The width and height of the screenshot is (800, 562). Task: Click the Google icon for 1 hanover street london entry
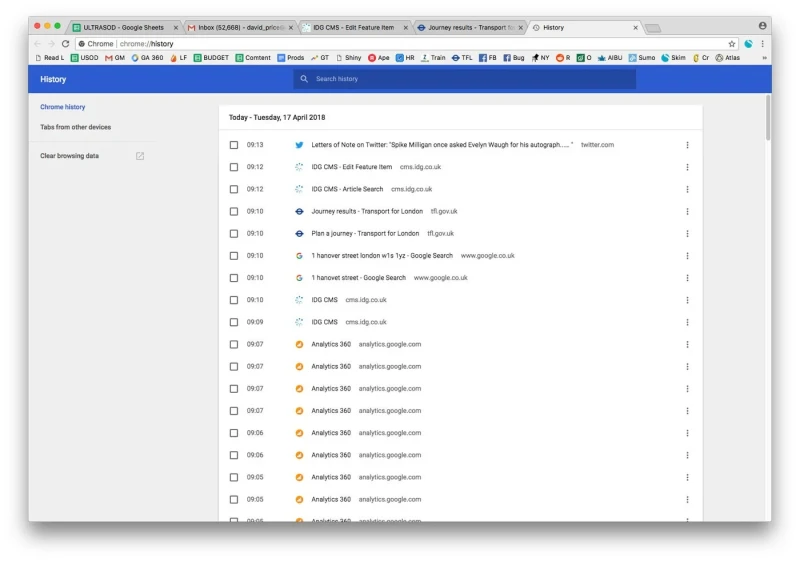pyautogui.click(x=299, y=256)
